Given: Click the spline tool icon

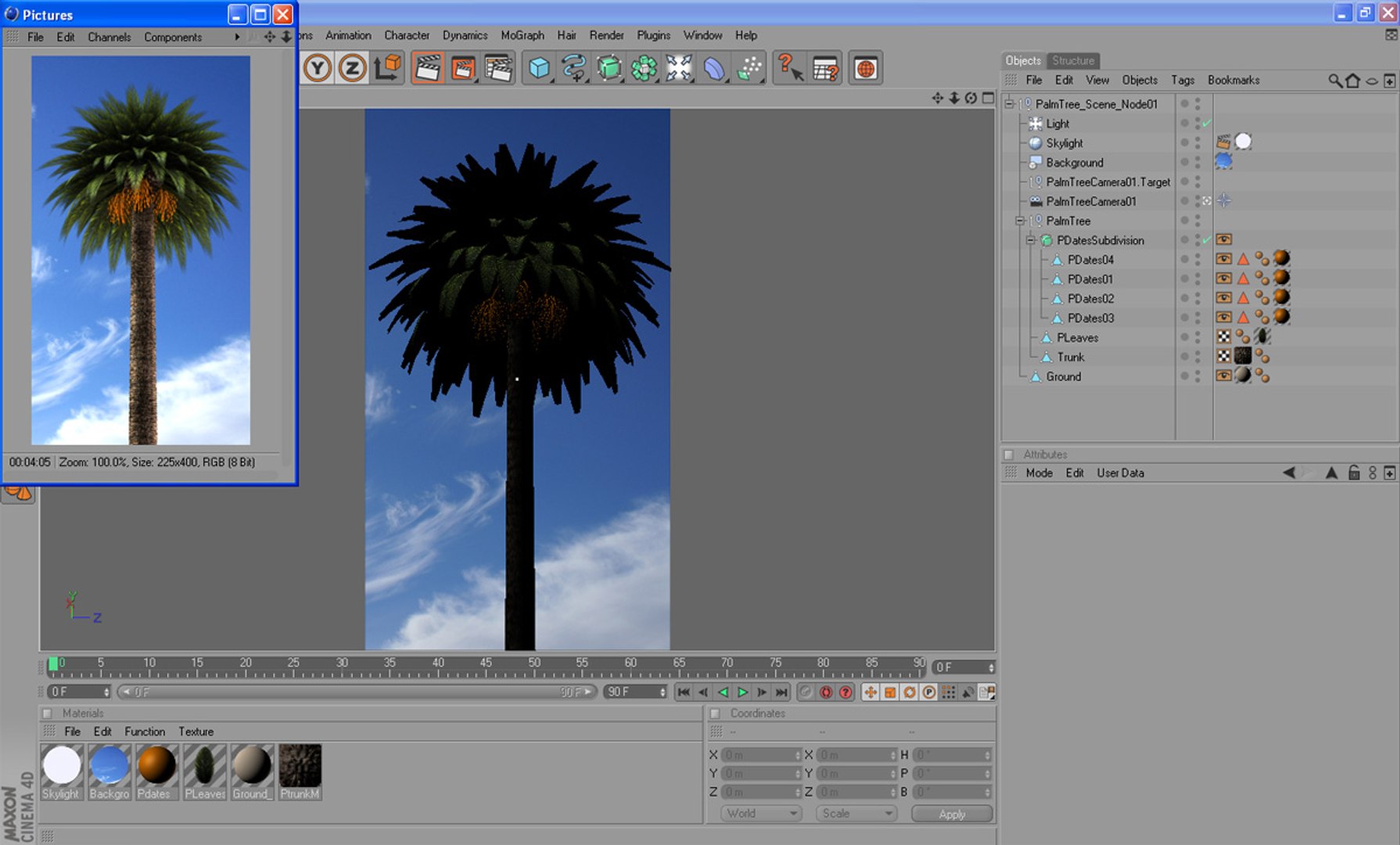Looking at the screenshot, I should tap(573, 69).
